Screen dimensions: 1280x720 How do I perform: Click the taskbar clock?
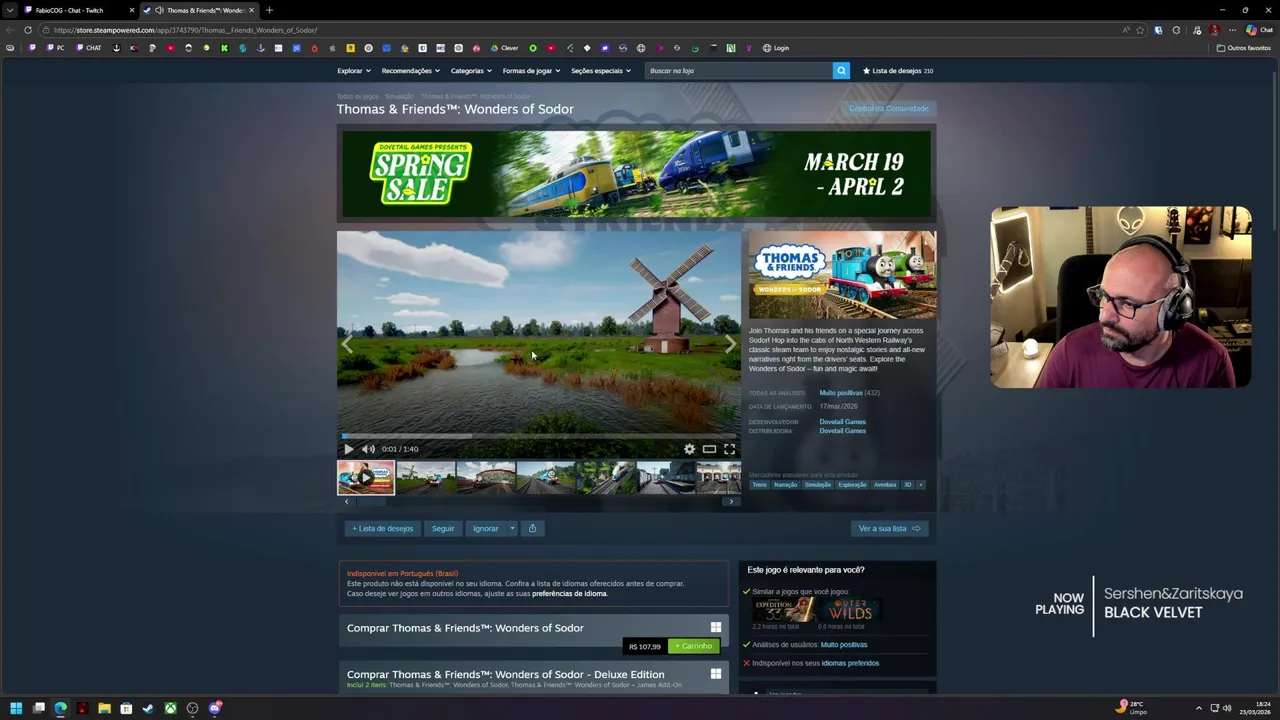point(1255,709)
